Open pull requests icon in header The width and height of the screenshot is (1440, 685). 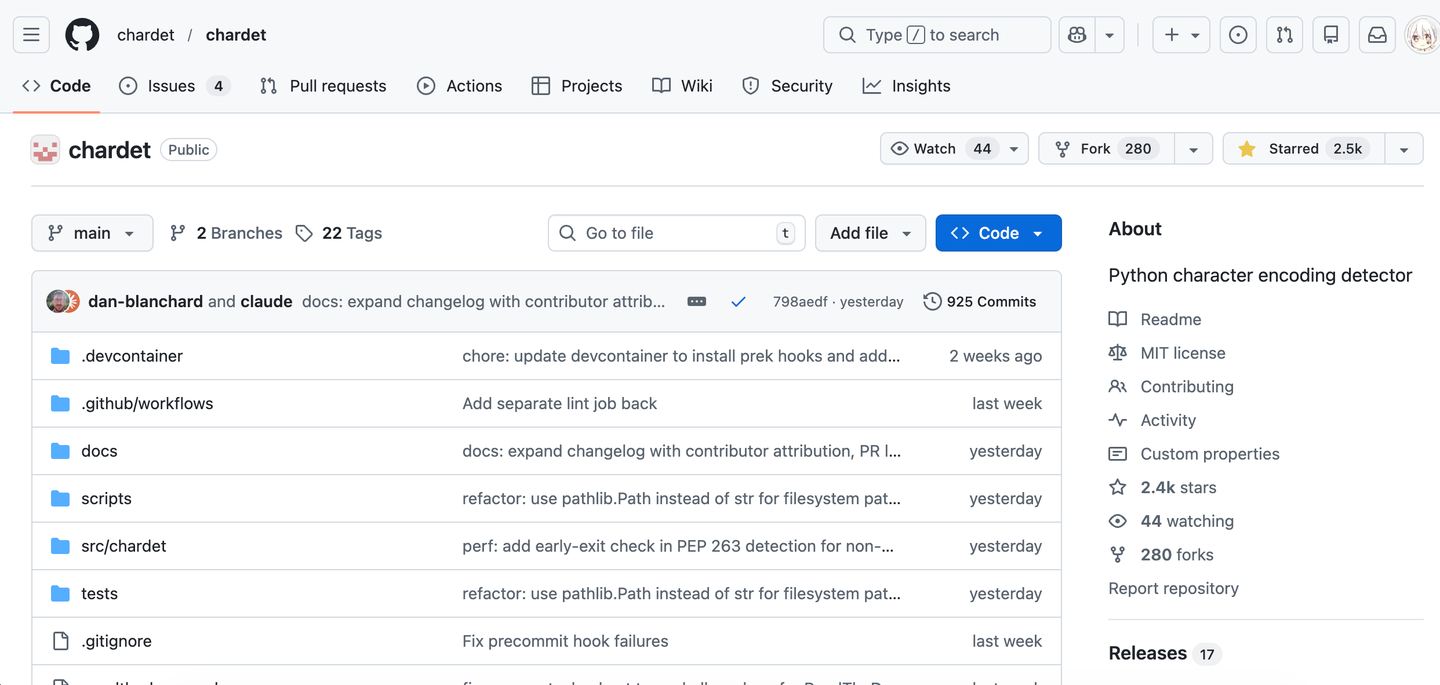click(1285, 35)
